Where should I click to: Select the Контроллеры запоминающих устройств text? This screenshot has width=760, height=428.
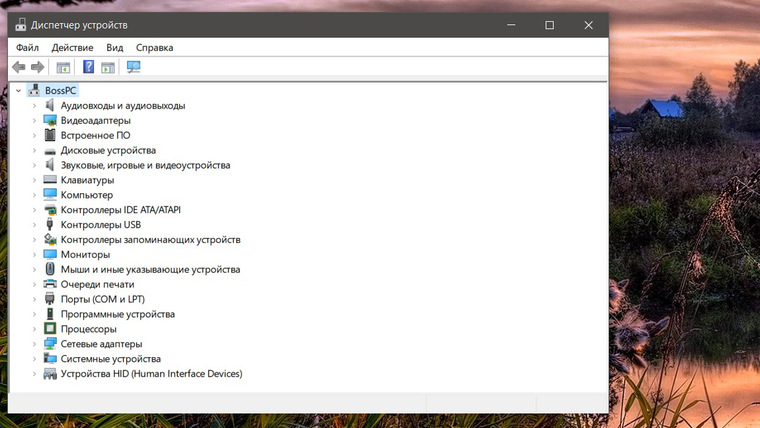pos(150,239)
